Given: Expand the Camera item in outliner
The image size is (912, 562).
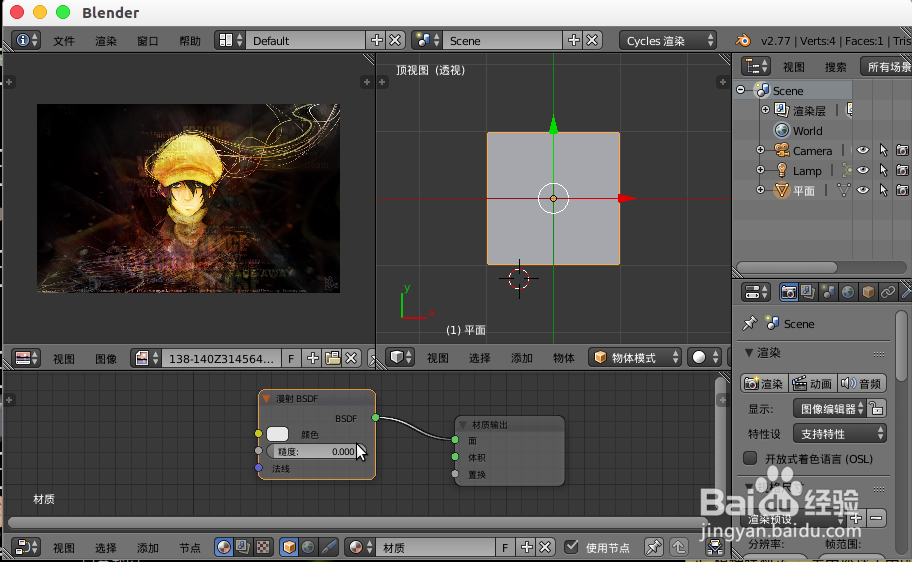Looking at the screenshot, I should (760, 150).
